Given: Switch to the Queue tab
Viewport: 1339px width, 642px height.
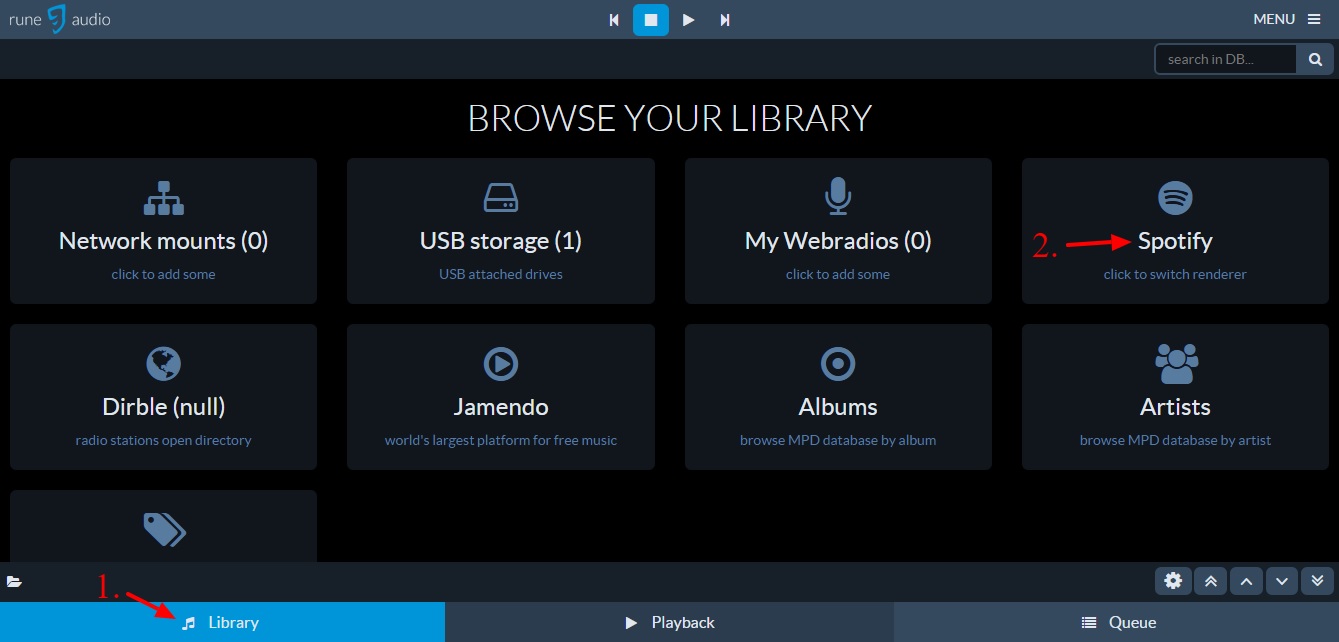Looking at the screenshot, I should 1116,622.
